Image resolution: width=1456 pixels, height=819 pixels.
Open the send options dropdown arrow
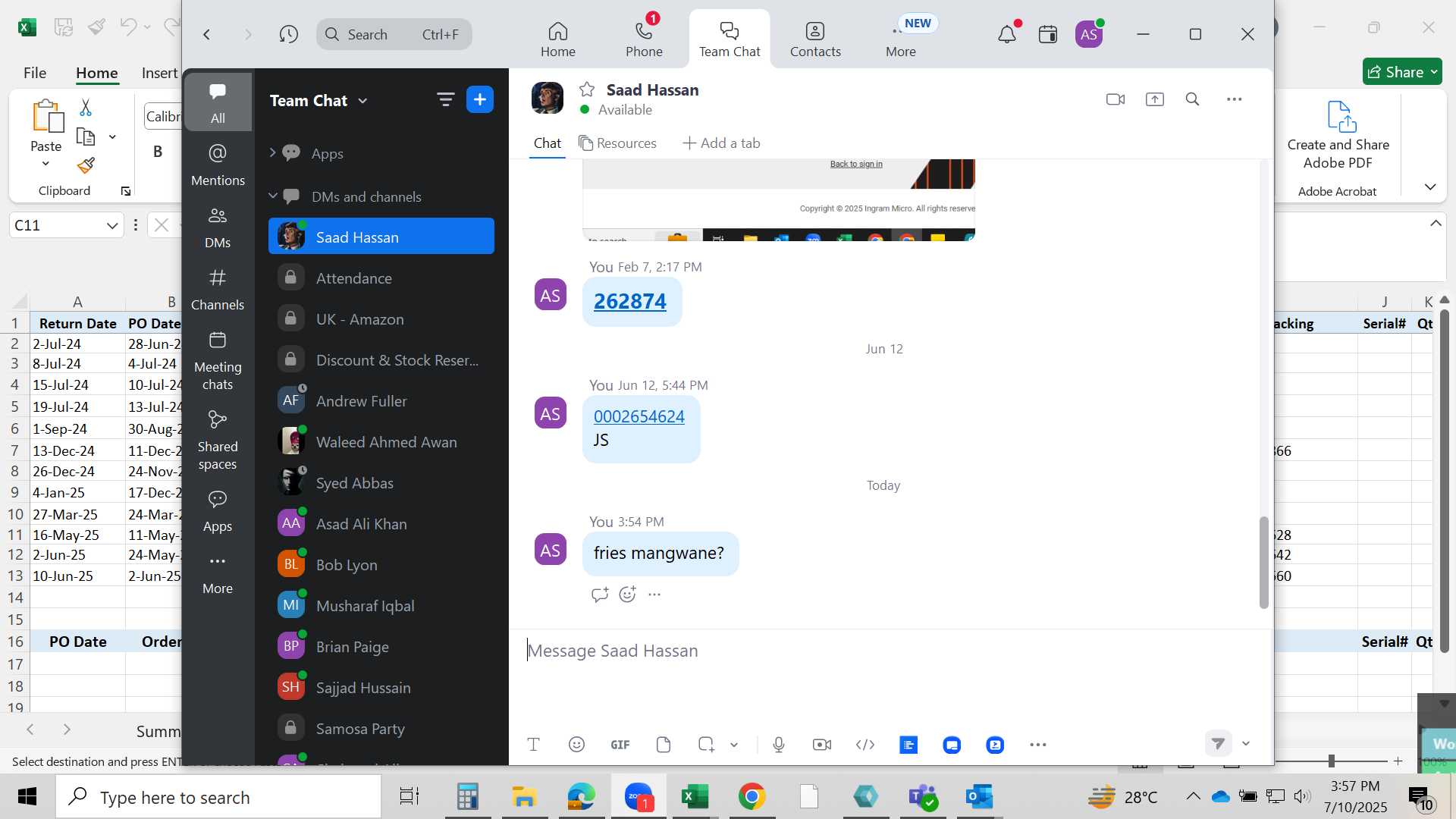pos(1246,744)
